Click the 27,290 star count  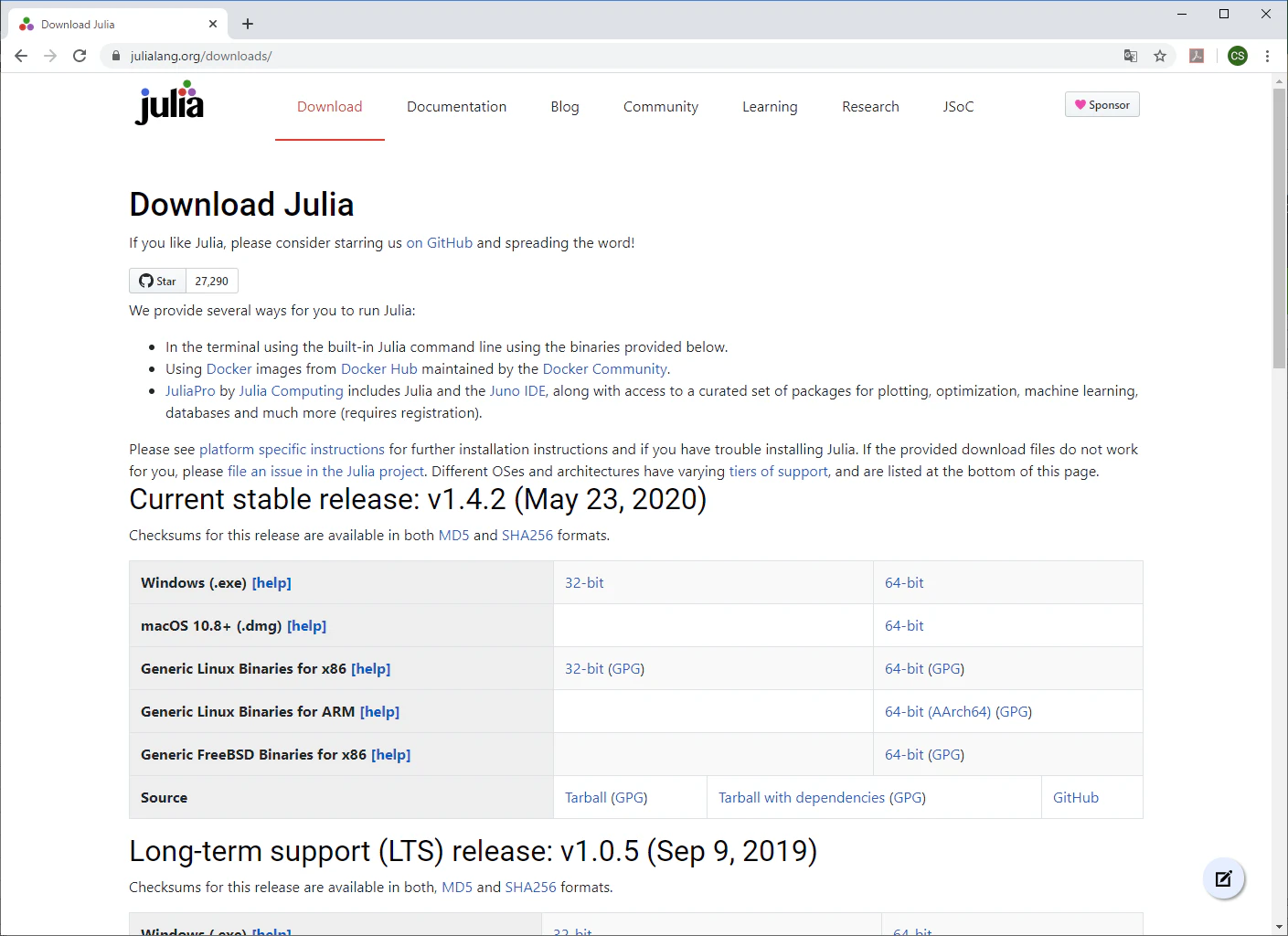(x=212, y=281)
